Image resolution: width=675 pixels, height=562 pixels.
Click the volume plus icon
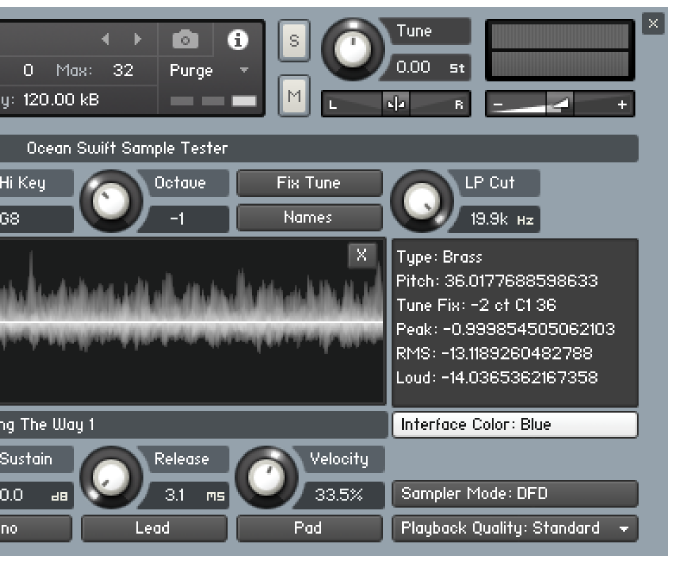tap(622, 104)
